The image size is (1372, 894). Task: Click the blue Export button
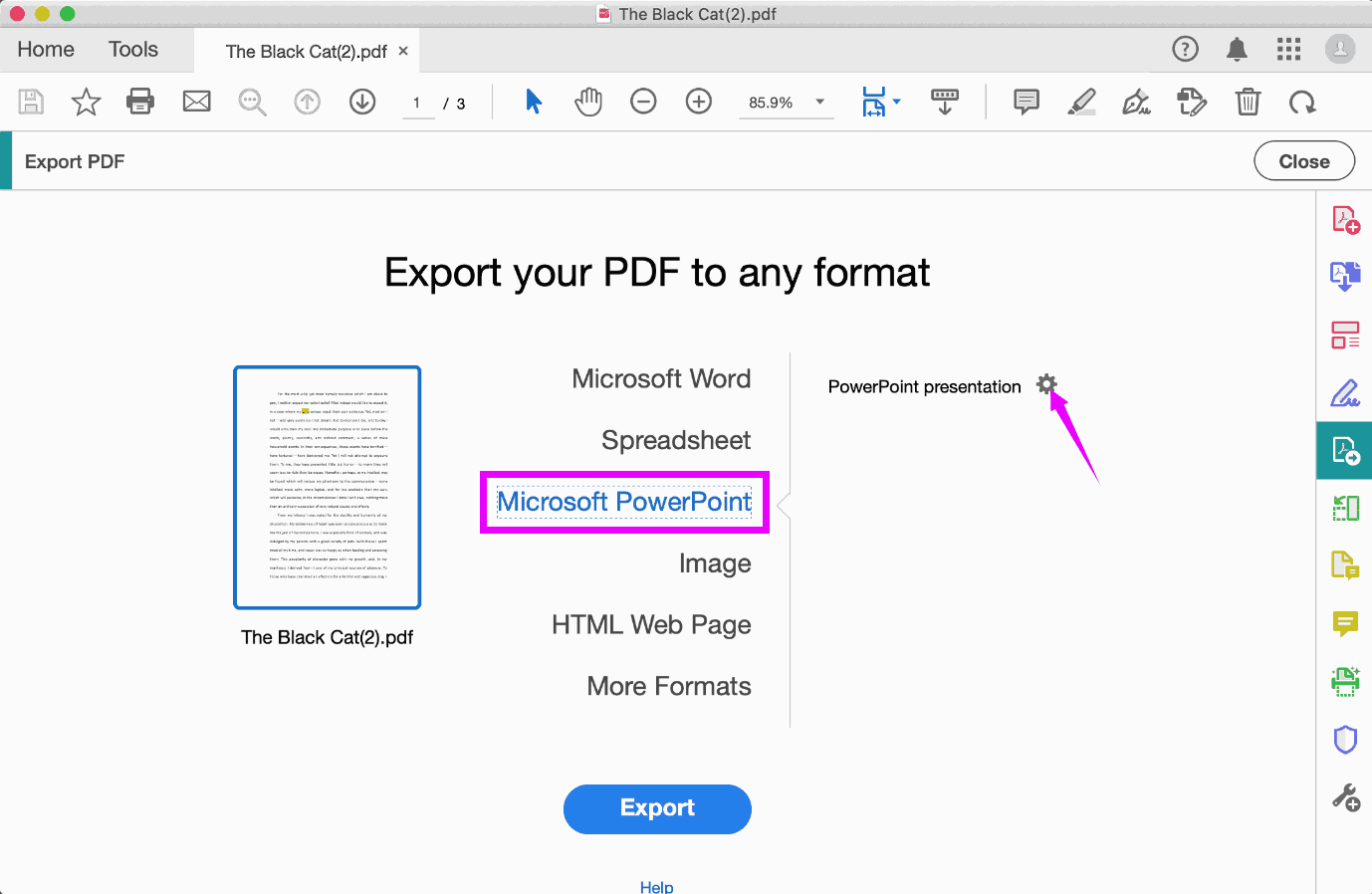coord(657,808)
